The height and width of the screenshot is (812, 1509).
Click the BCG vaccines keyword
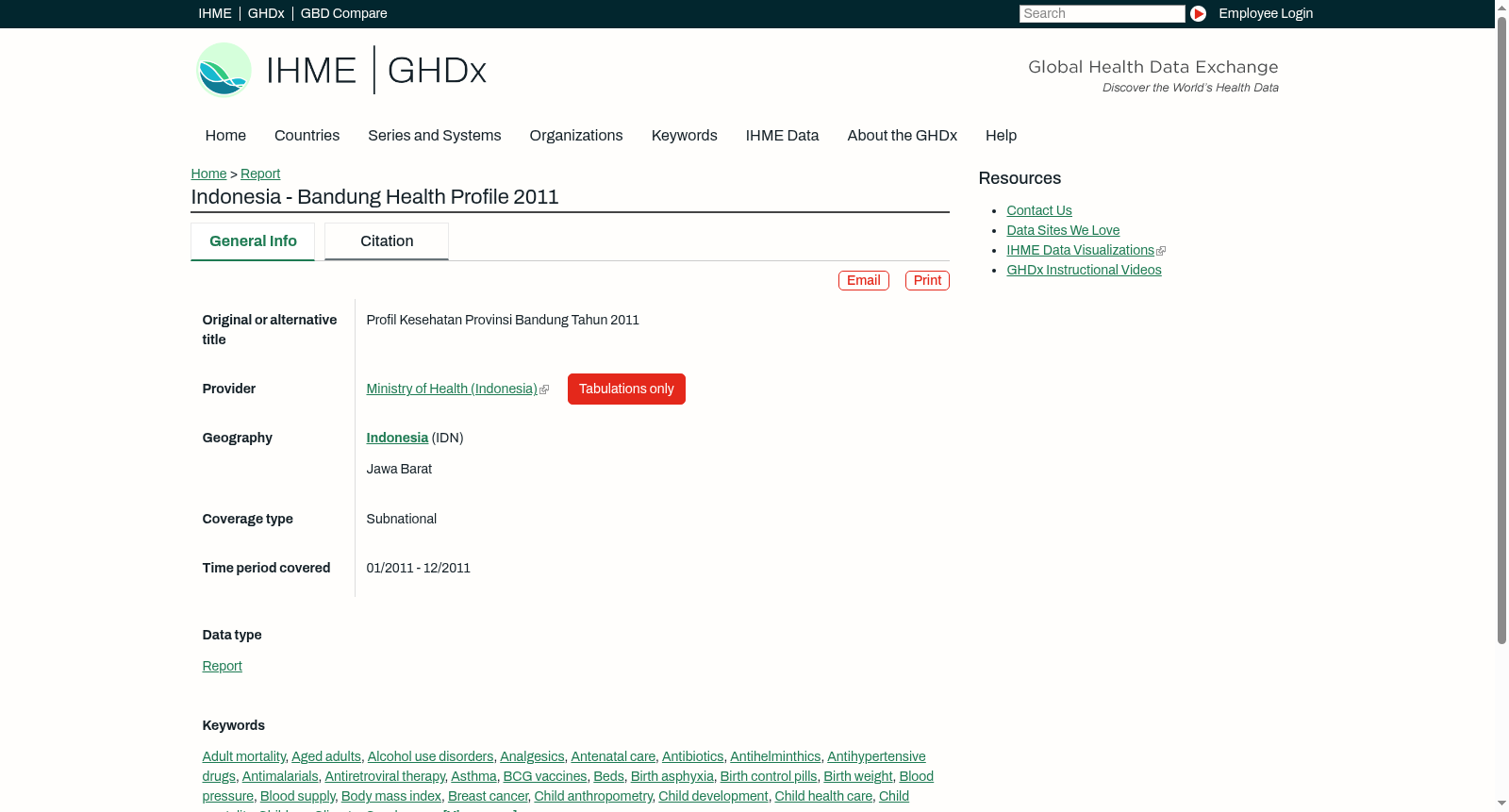545,776
